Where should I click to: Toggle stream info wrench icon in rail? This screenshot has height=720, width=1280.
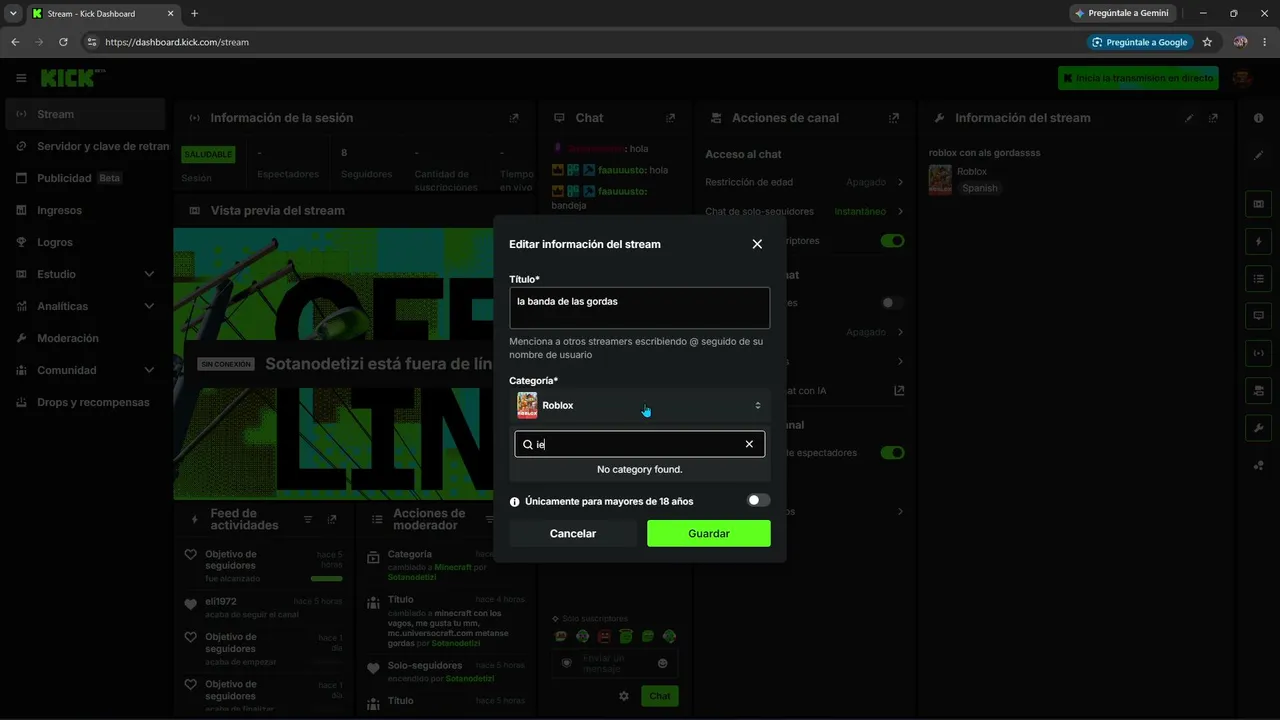pyautogui.click(x=1258, y=427)
